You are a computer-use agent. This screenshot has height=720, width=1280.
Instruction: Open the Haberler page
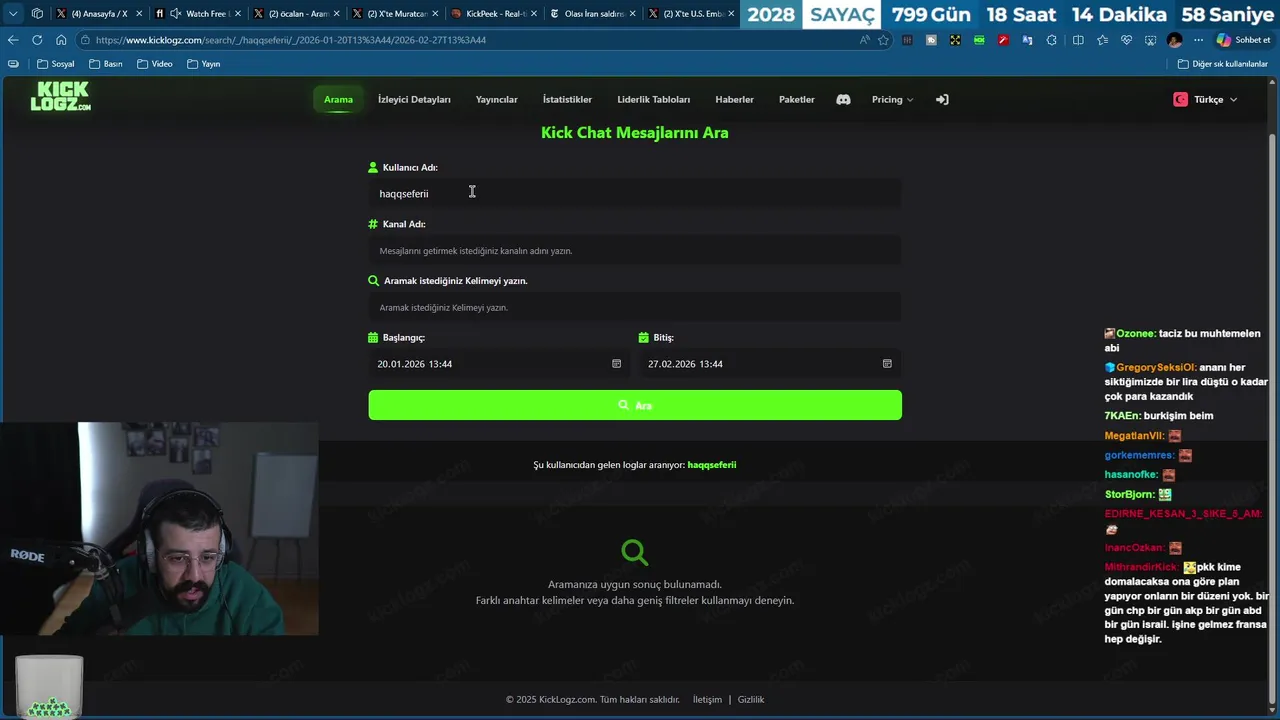pyautogui.click(x=735, y=99)
